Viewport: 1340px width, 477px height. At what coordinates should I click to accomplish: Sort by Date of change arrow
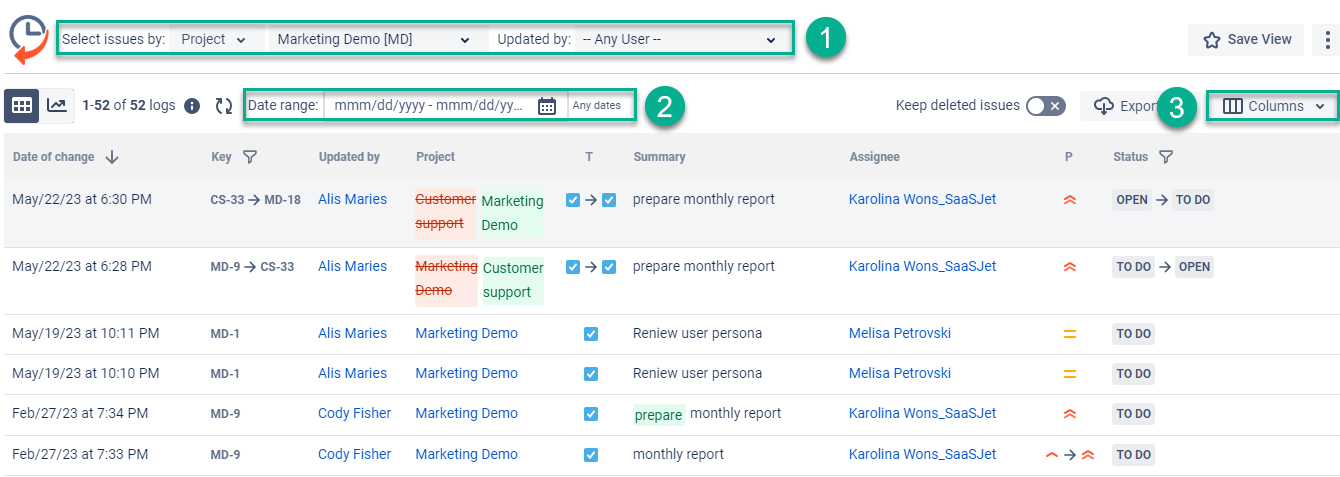pos(112,157)
